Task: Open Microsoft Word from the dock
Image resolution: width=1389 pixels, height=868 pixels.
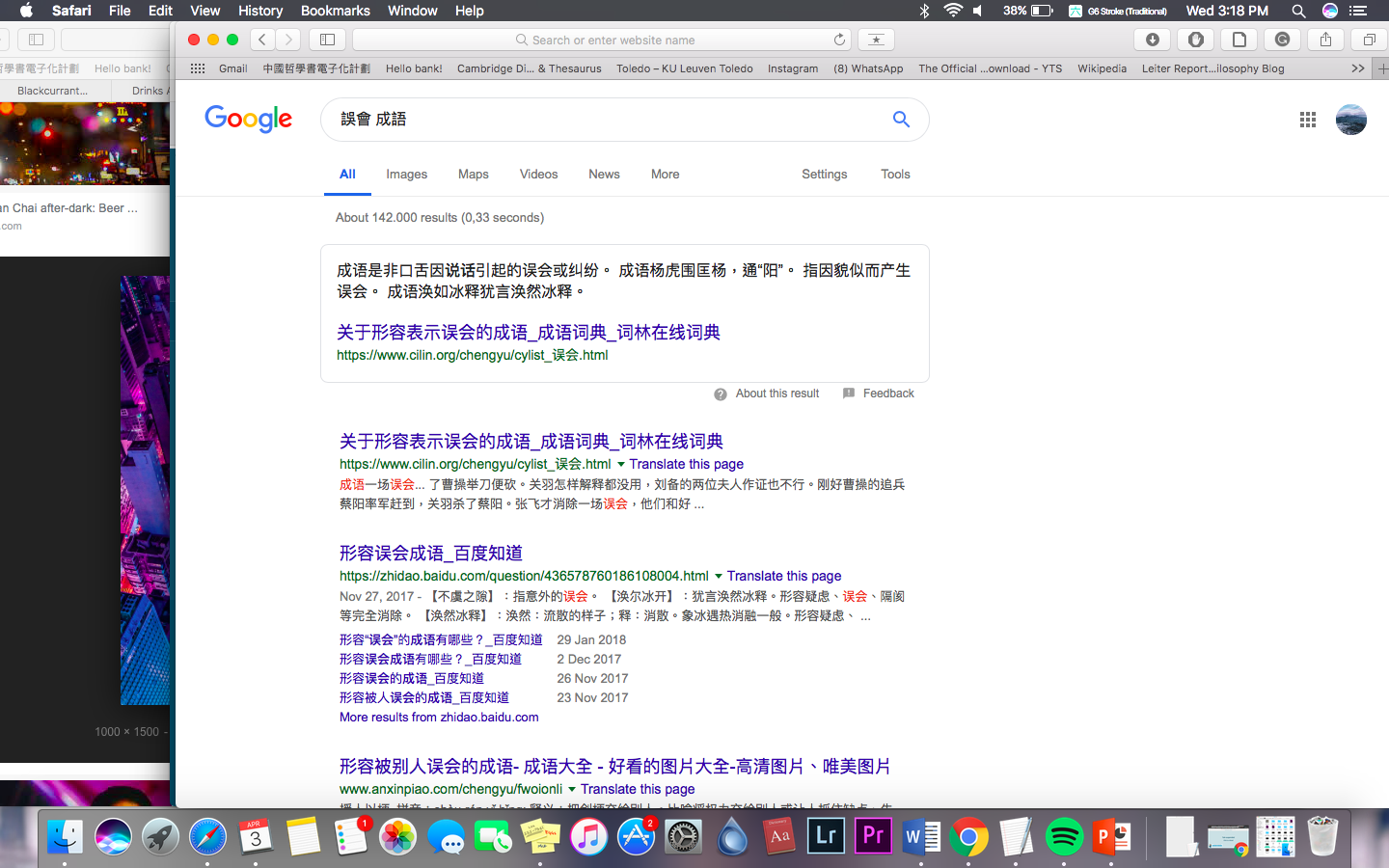Action: 921,836
